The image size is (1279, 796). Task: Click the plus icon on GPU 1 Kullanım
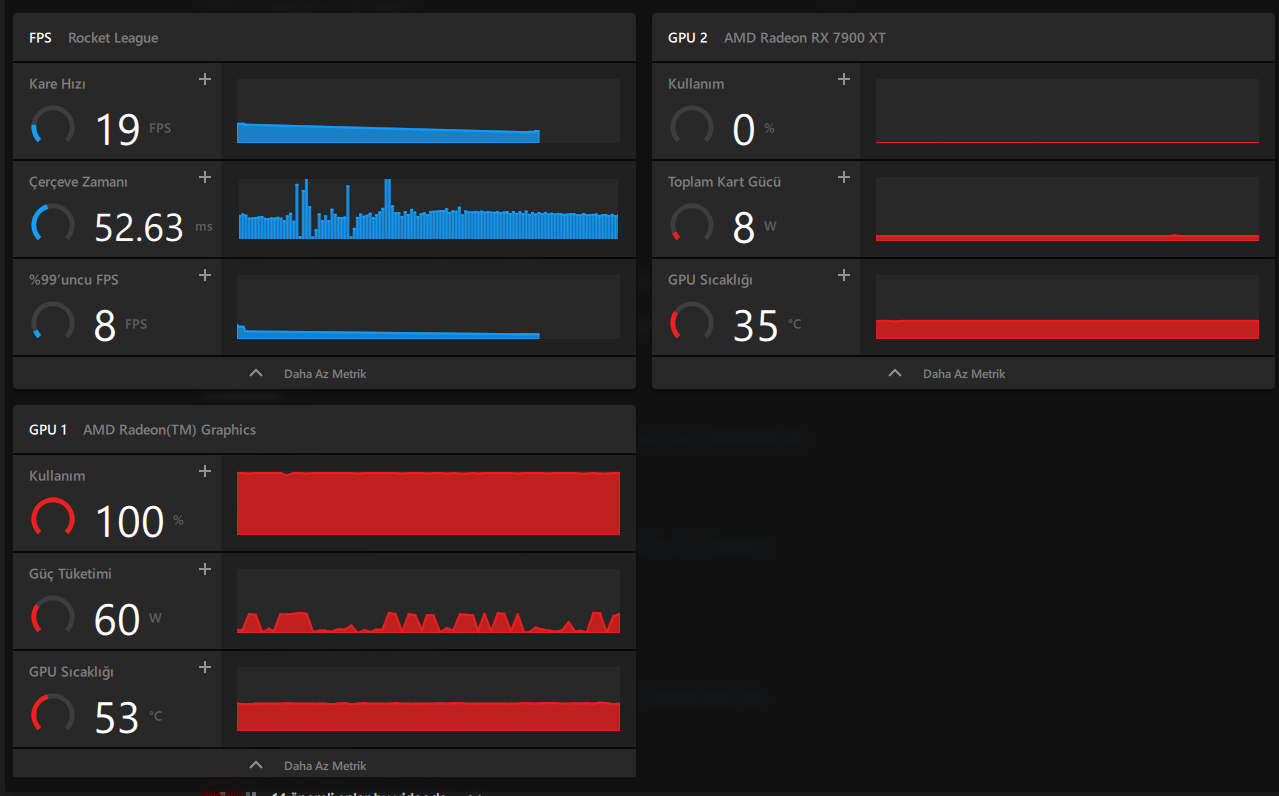[x=205, y=471]
